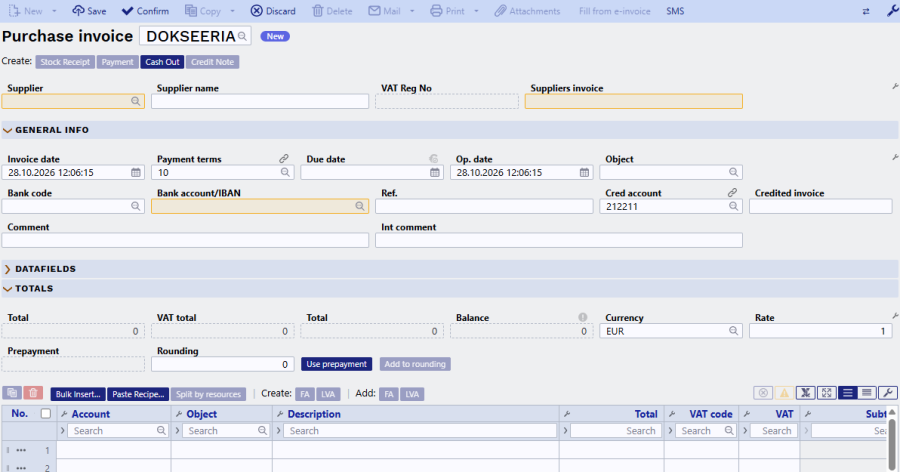Click the Bulk Insert button
This screenshot has width=900, height=472.
point(78,394)
